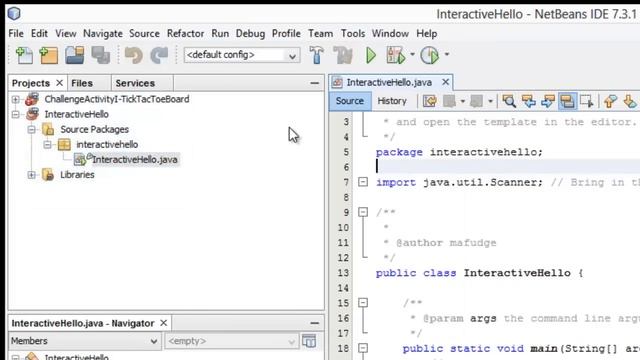Close the Projects tab
The height and width of the screenshot is (360, 640).
click(60, 83)
